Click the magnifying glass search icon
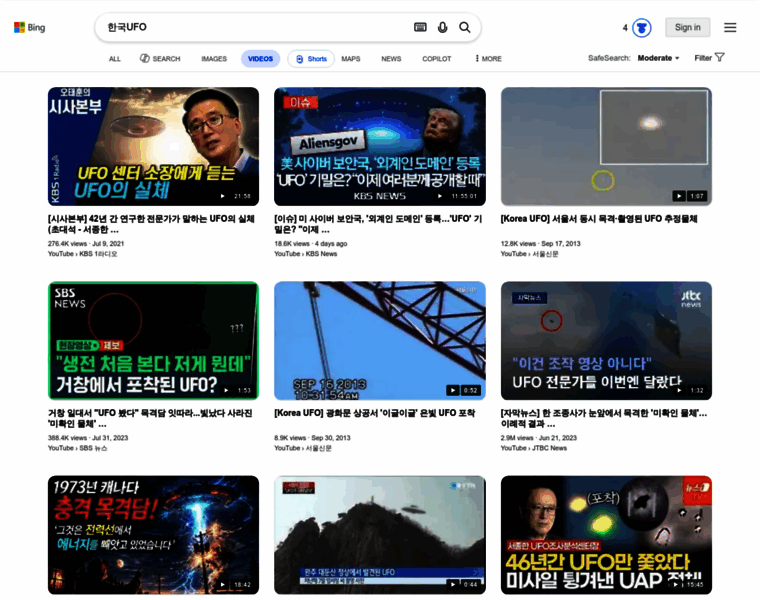The height and width of the screenshot is (600, 760). click(x=464, y=27)
